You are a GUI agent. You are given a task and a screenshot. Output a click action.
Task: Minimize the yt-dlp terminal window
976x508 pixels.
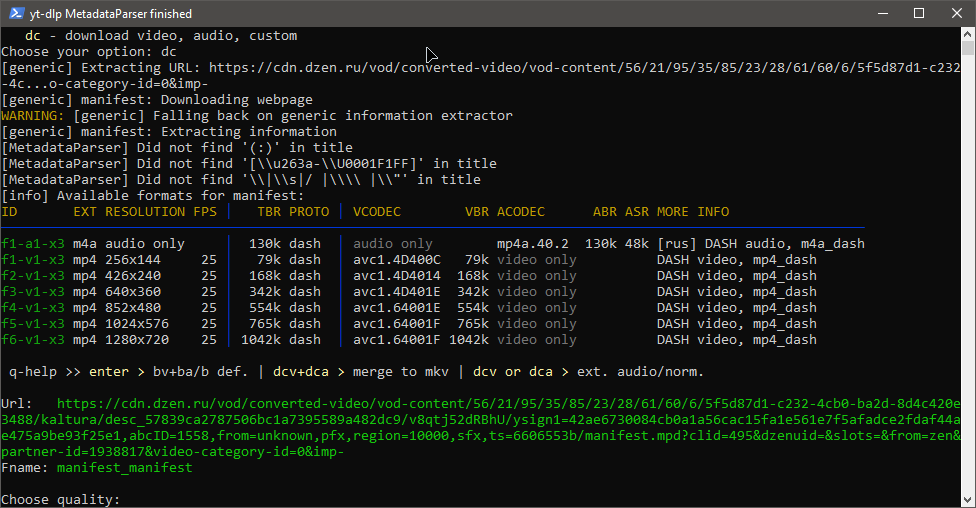(883, 13)
